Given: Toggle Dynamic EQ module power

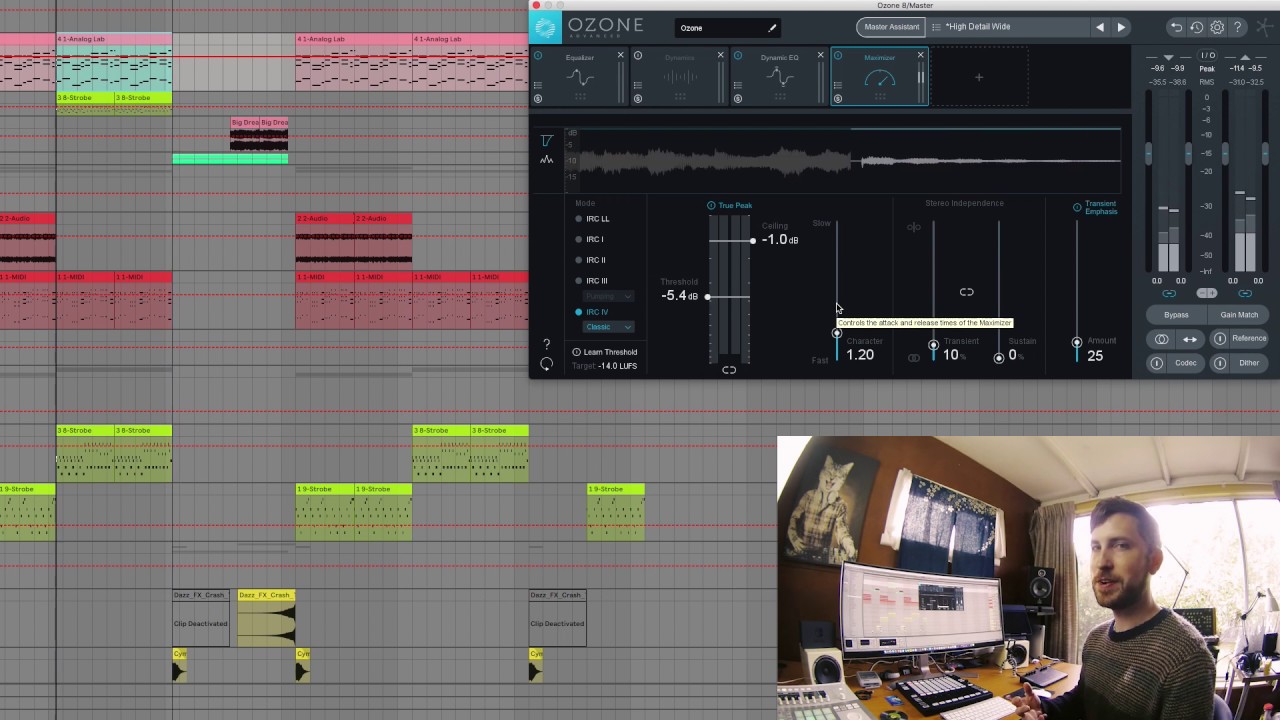Looking at the screenshot, I should pyautogui.click(x=738, y=56).
